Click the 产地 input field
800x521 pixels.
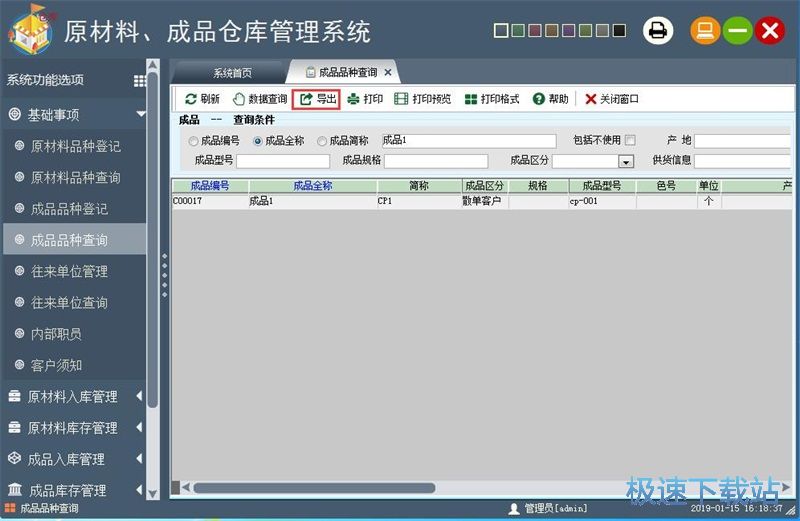pyautogui.click(x=742, y=141)
